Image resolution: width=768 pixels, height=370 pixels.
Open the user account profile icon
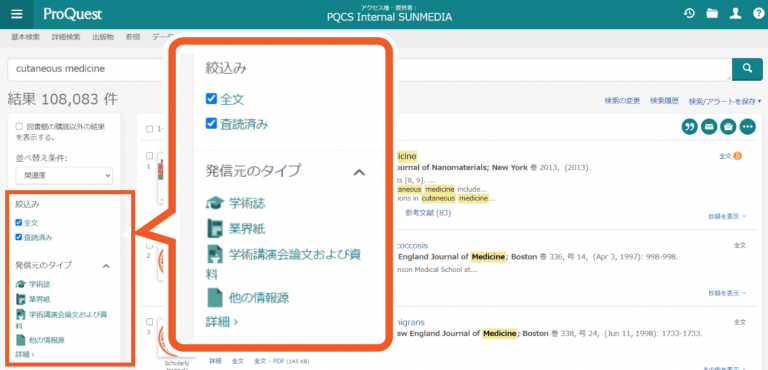(x=735, y=14)
